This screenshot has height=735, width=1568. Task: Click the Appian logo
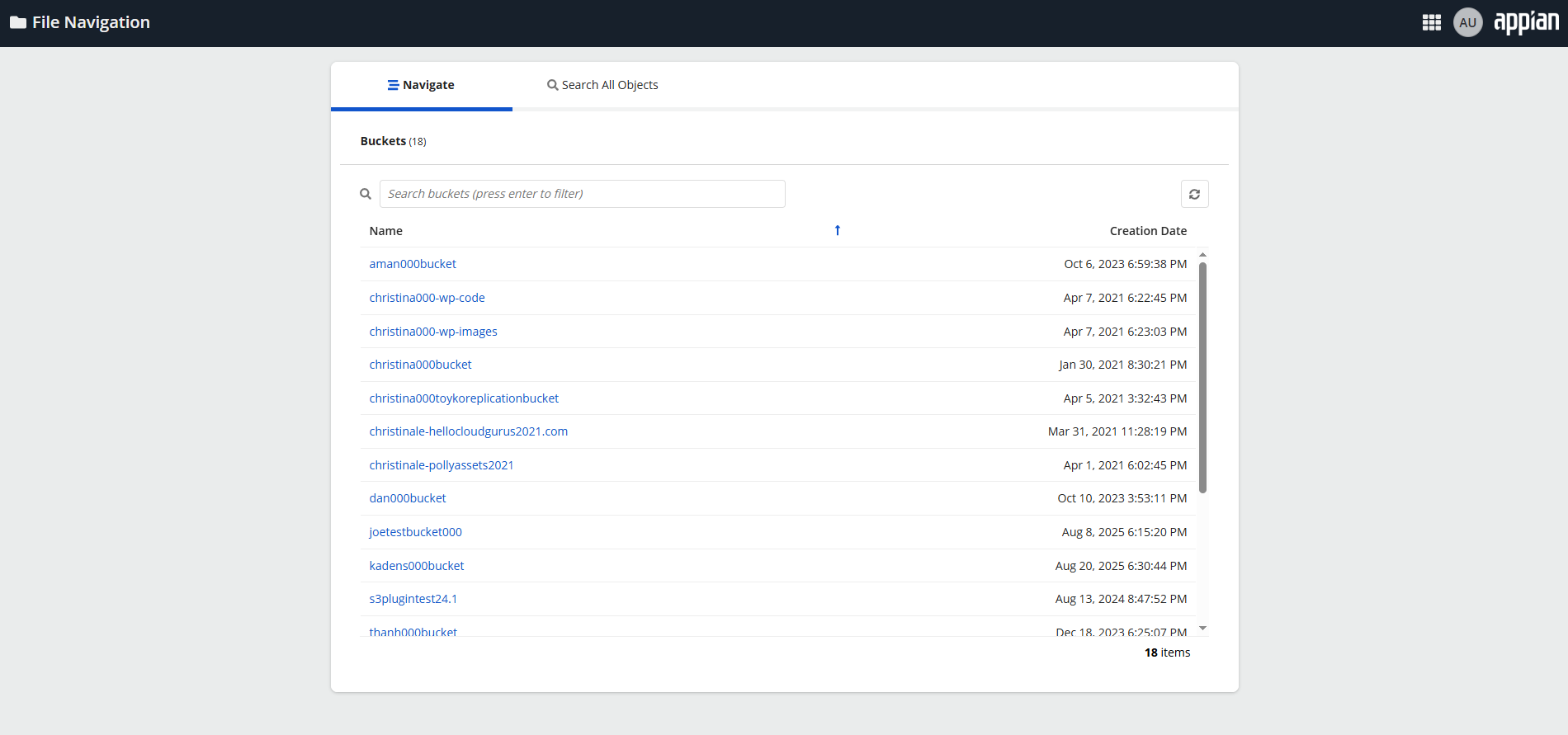[1526, 22]
